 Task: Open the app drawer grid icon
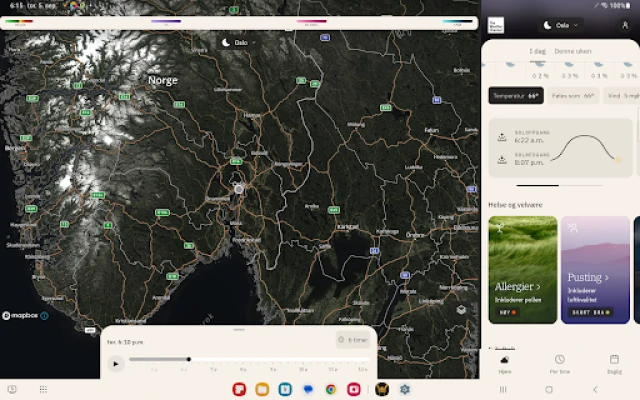click(x=43, y=389)
